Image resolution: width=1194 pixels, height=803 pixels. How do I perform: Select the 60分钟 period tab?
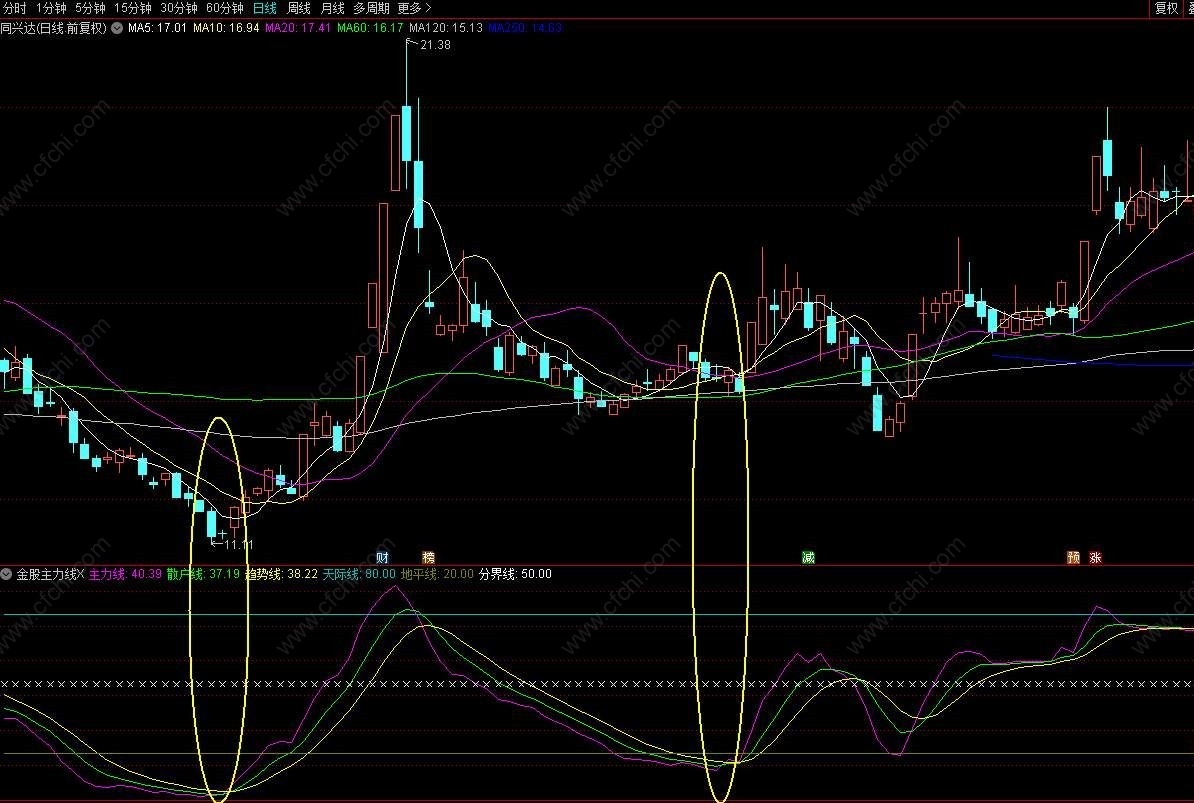tap(225, 8)
